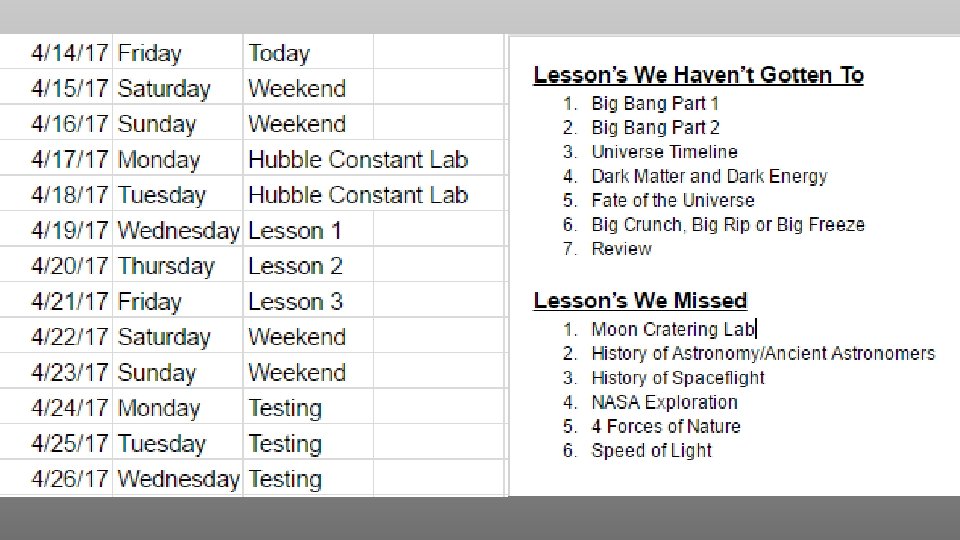The image size is (960, 540).
Task: Click the Lesson's We Missed heading
Action: click(x=640, y=300)
